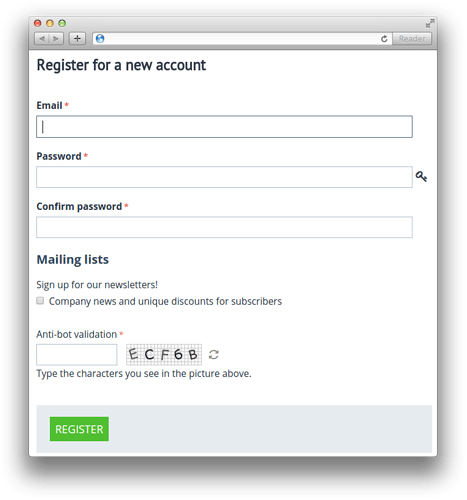Click the Reader button in the toolbar
The image size is (467, 500).
pos(412,39)
